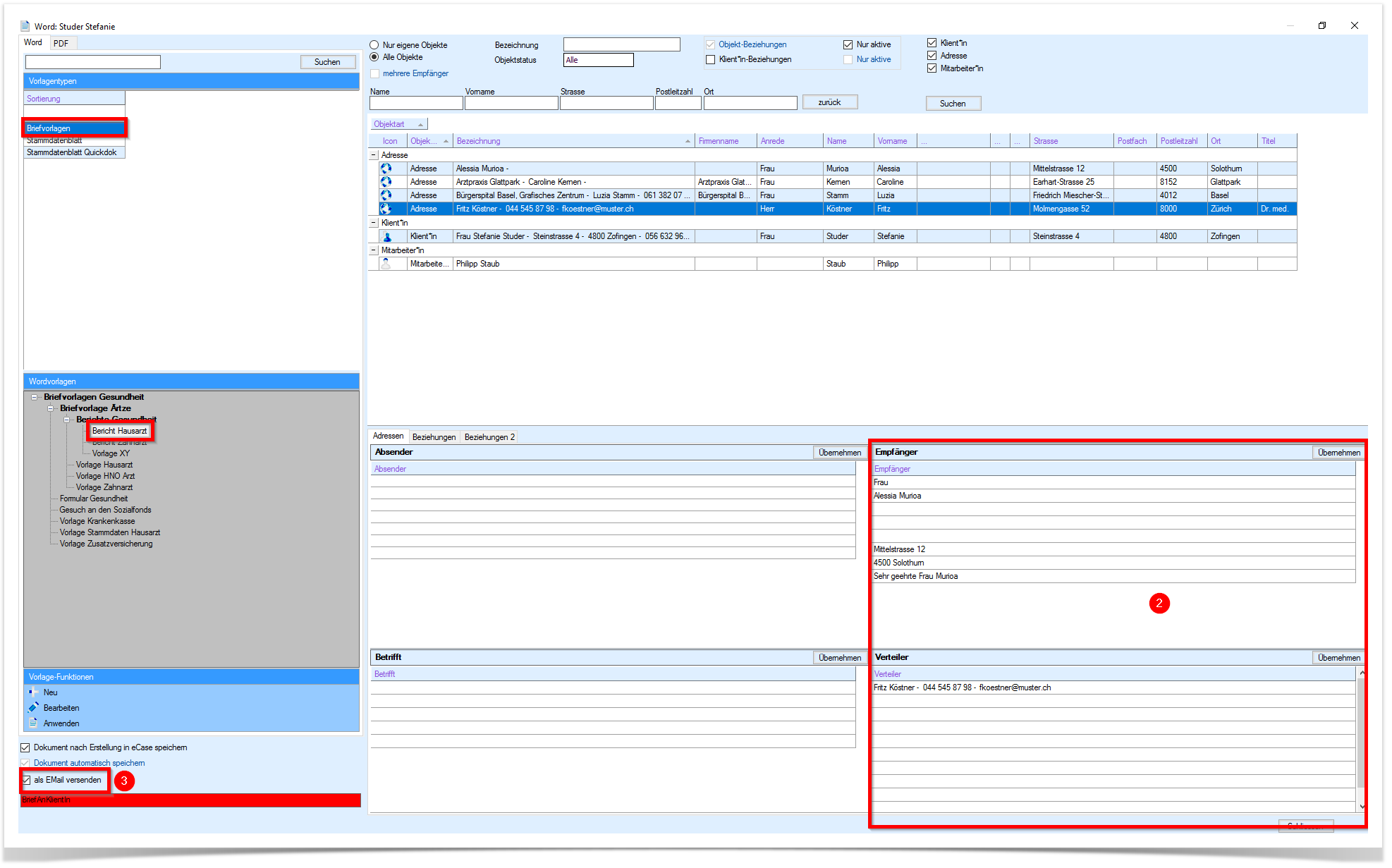Select the Vorlage XY template

click(111, 453)
